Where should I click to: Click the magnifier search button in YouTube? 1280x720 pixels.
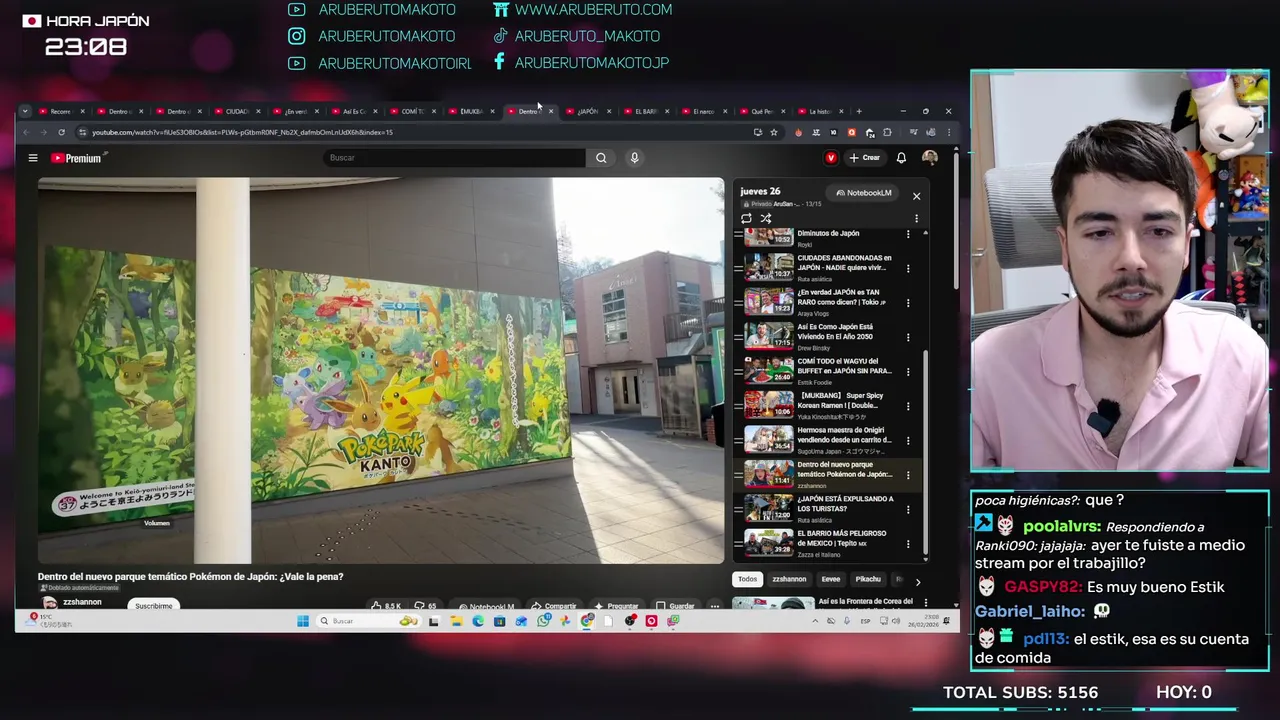tap(601, 158)
